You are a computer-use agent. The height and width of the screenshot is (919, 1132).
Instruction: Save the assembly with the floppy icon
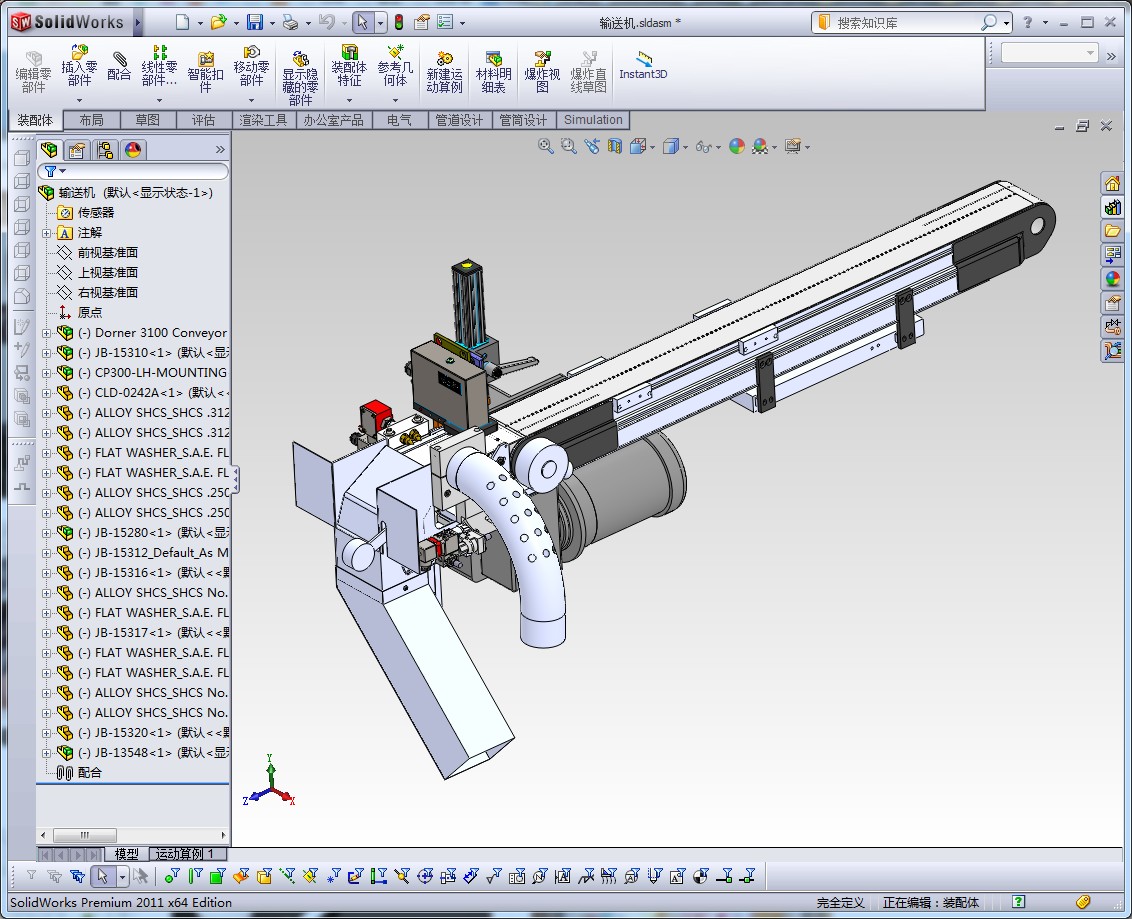click(255, 22)
